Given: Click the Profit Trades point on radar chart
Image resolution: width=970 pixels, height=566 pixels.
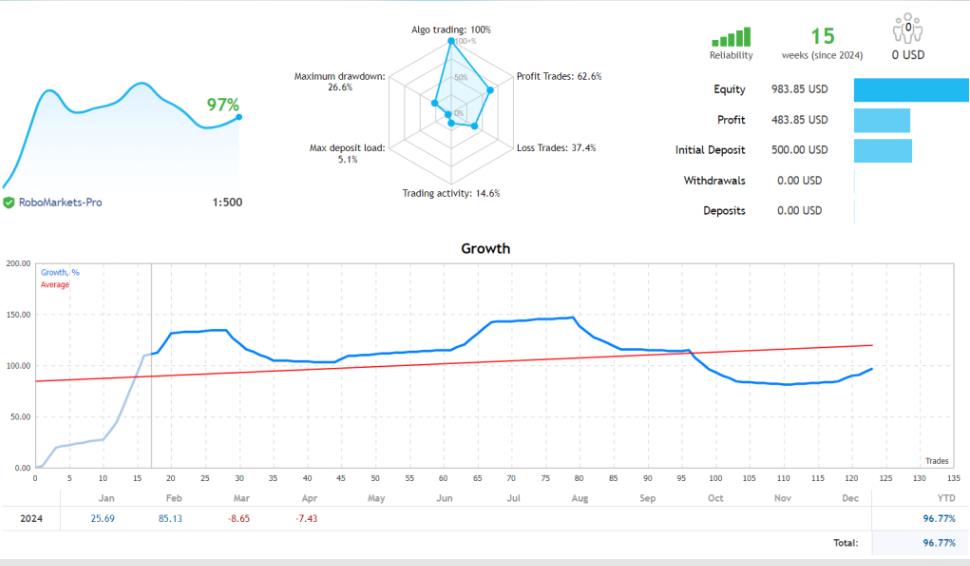Looking at the screenshot, I should click(490, 91).
